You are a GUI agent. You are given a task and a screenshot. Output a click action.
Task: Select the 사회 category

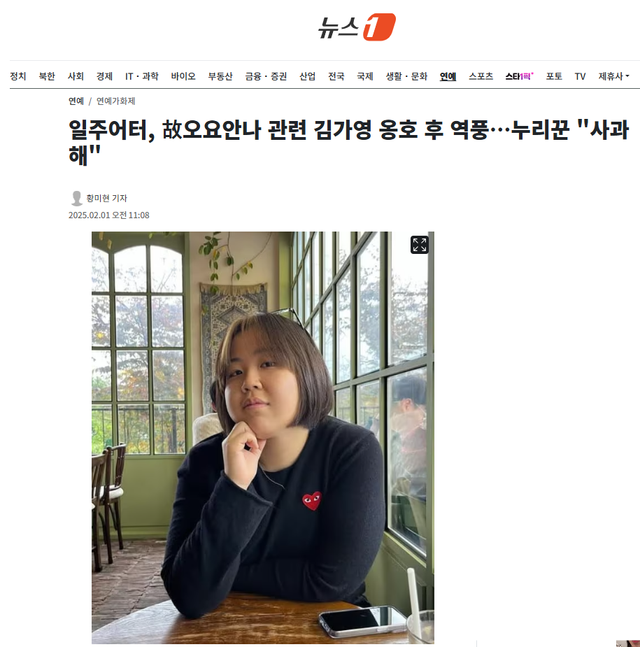pos(76,76)
